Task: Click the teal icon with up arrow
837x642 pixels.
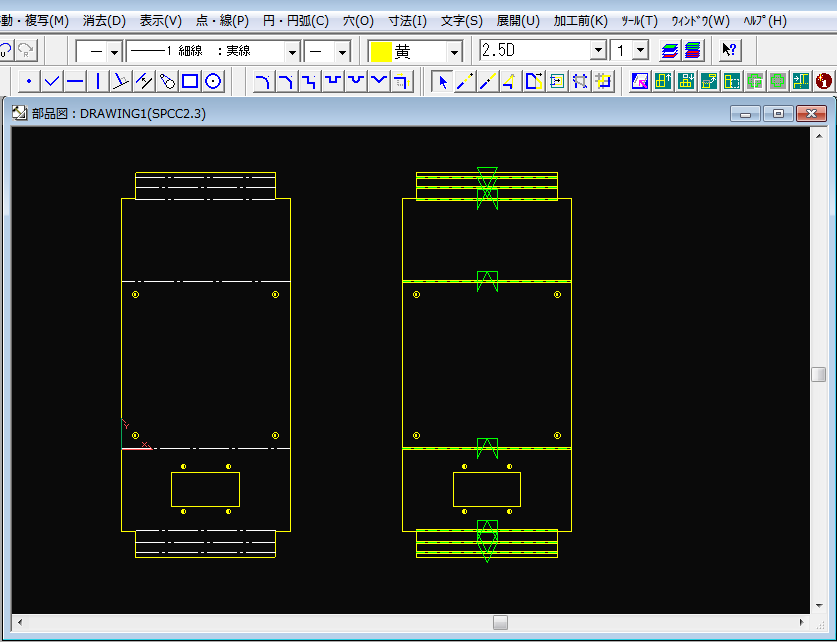Action: (662, 82)
